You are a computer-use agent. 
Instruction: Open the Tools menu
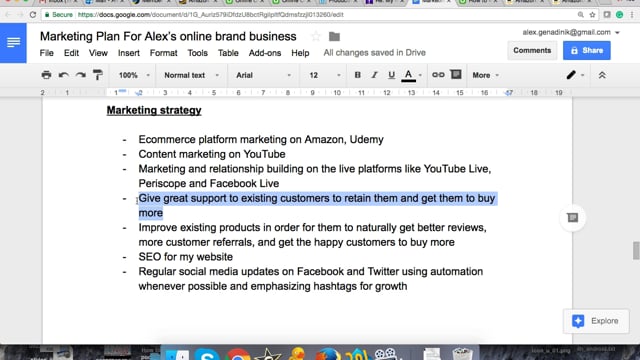point(198,53)
